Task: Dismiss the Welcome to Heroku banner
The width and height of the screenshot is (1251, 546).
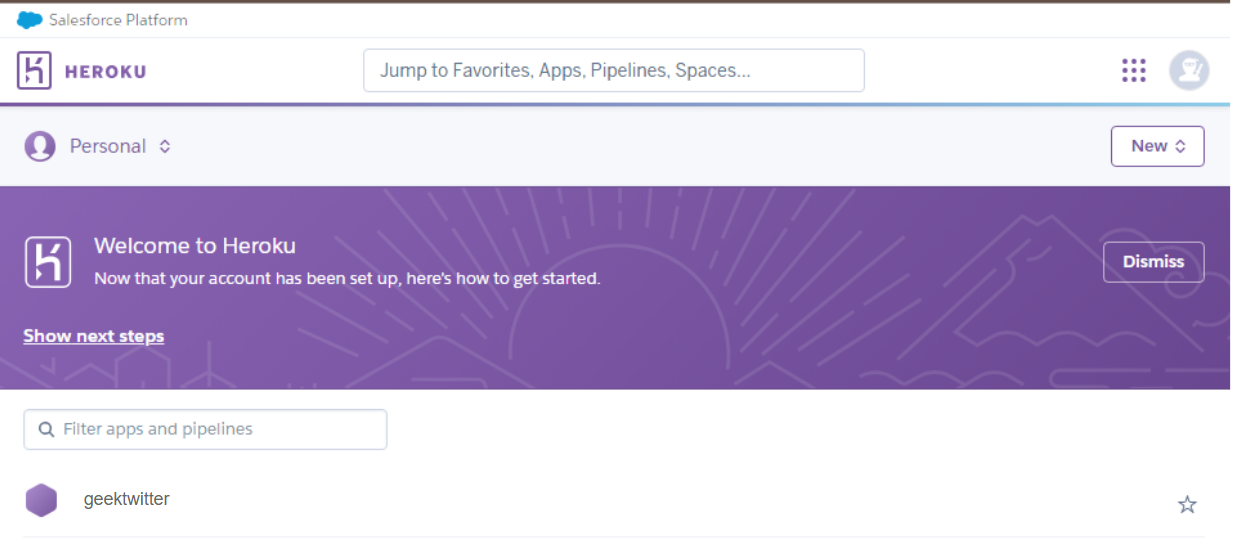Action: [x=1153, y=262]
